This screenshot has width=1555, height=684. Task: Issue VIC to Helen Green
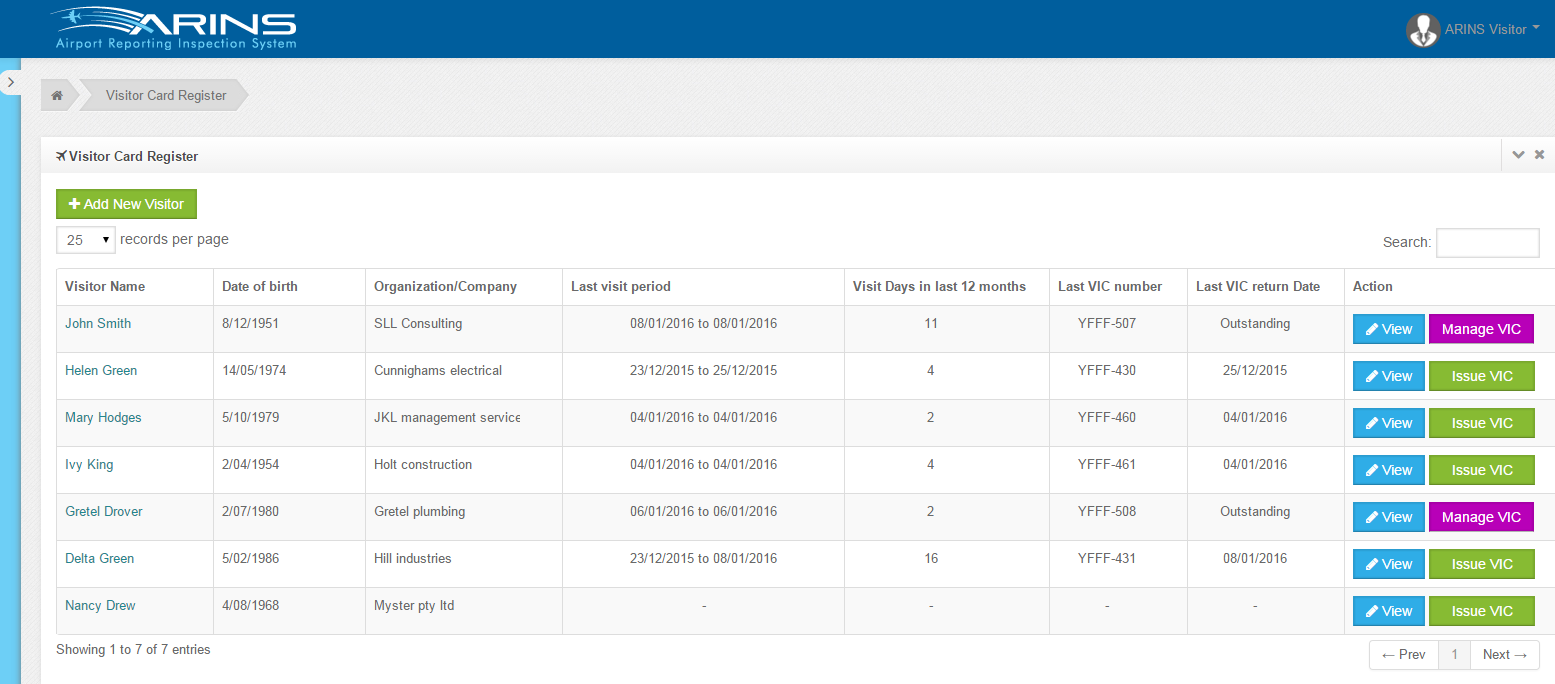(x=1481, y=377)
